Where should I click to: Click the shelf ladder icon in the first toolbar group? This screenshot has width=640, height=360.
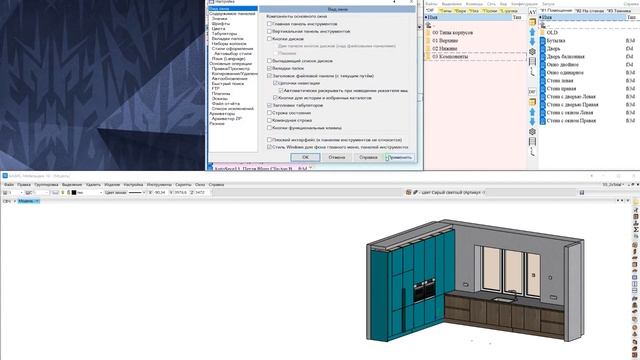532,62
